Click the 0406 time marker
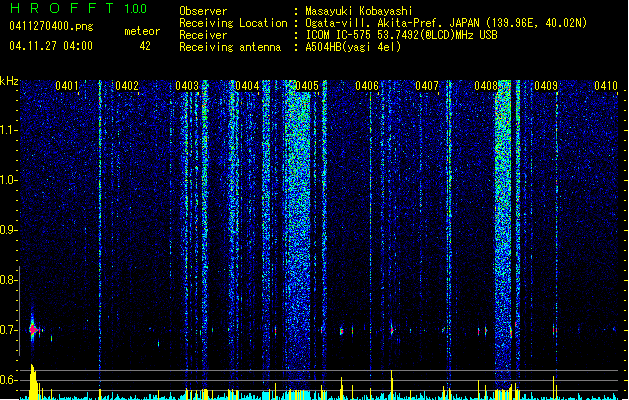This screenshot has width=629, height=400. click(x=367, y=86)
